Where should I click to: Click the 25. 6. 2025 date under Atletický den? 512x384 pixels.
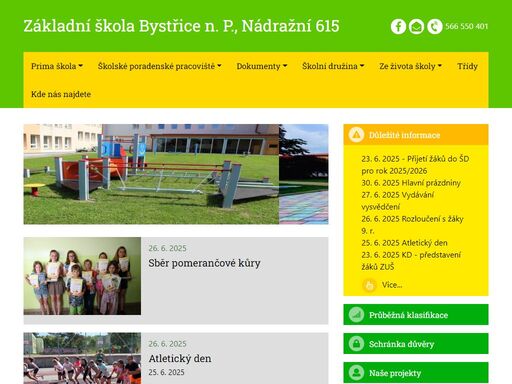166,372
